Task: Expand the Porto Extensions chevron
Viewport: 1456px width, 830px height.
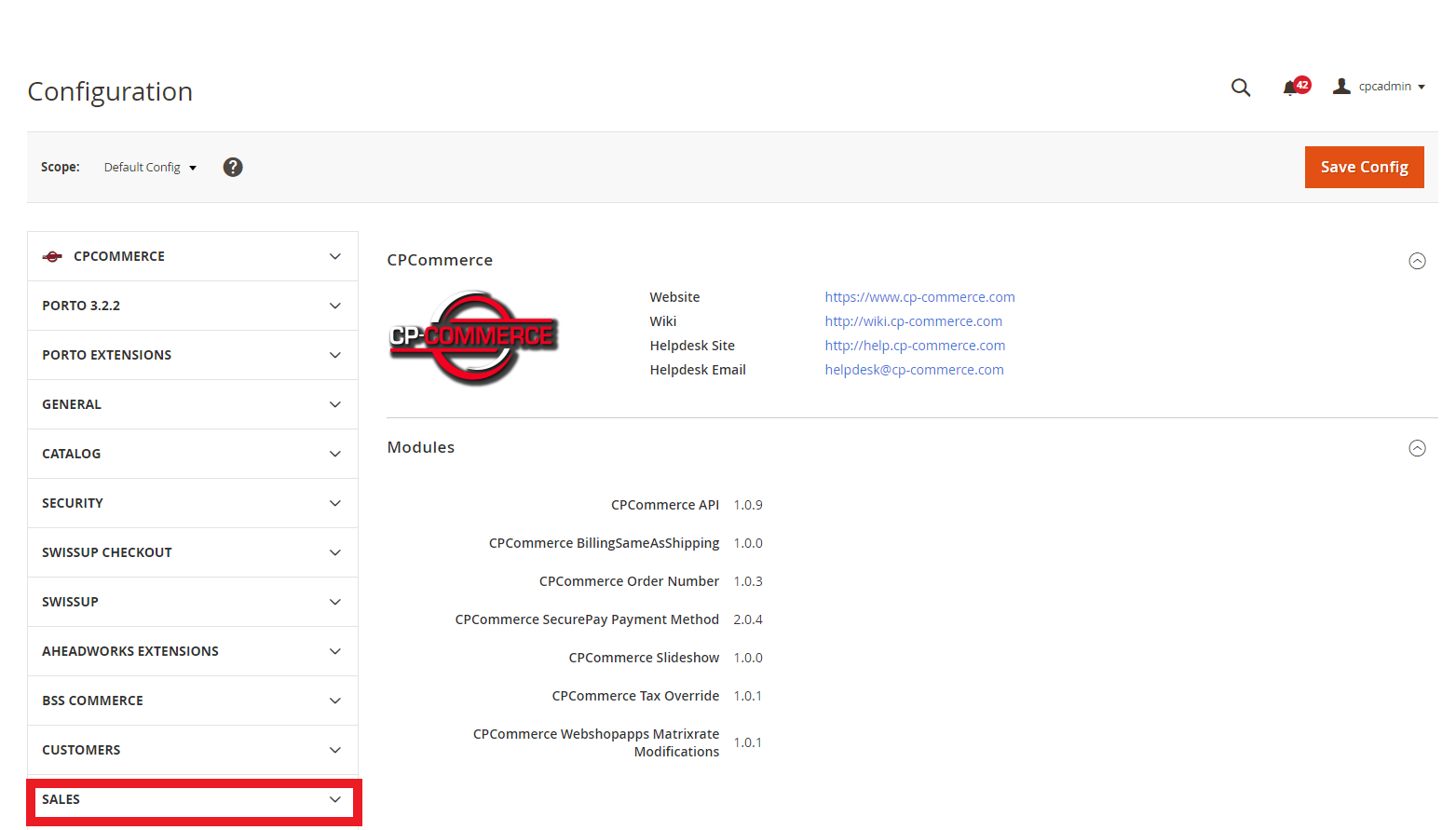Action: pos(335,355)
